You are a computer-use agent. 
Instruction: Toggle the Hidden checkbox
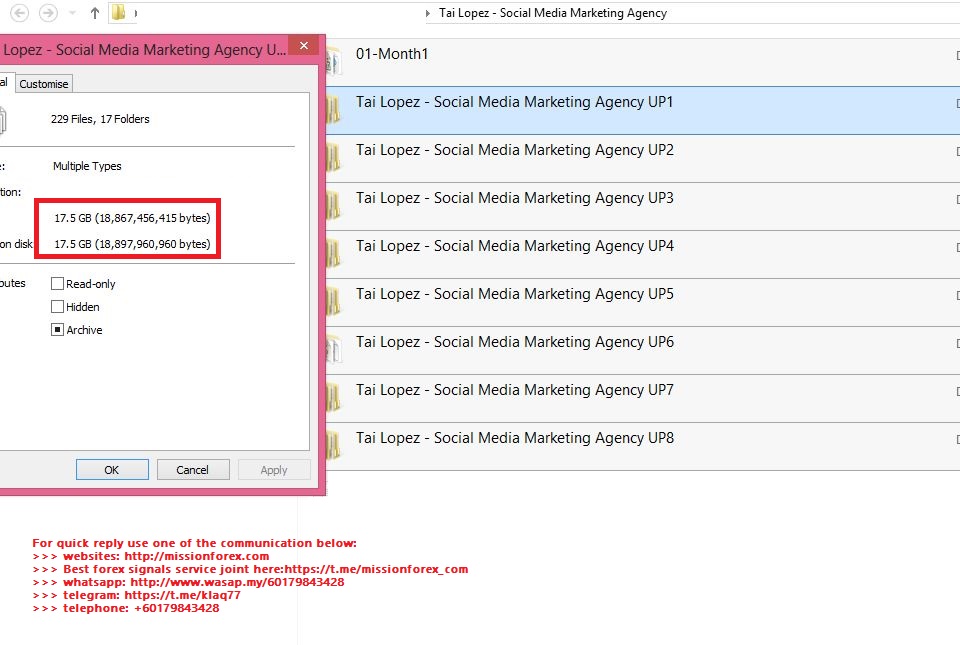(58, 307)
